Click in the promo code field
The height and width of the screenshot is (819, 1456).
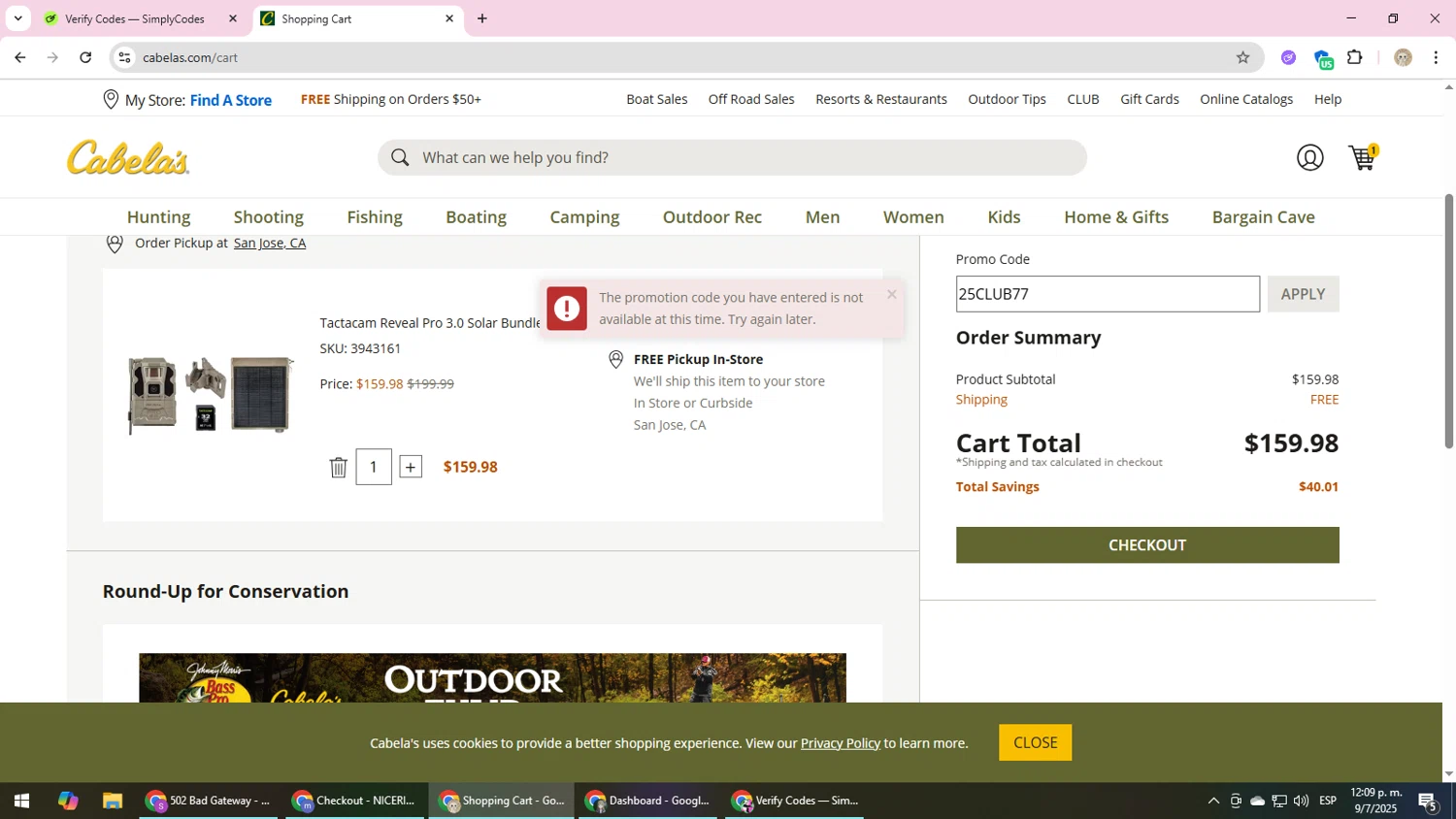pos(1108,294)
